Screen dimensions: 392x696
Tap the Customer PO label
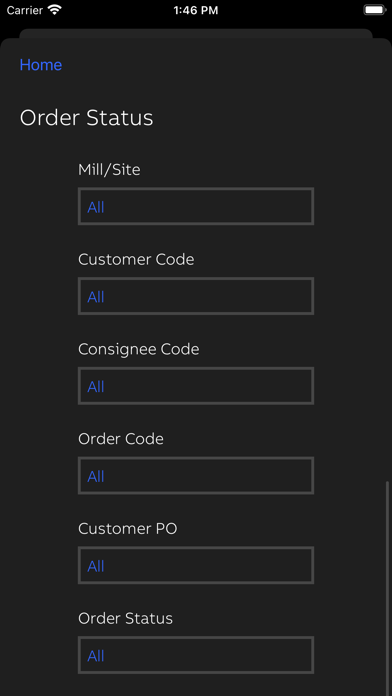pos(128,529)
